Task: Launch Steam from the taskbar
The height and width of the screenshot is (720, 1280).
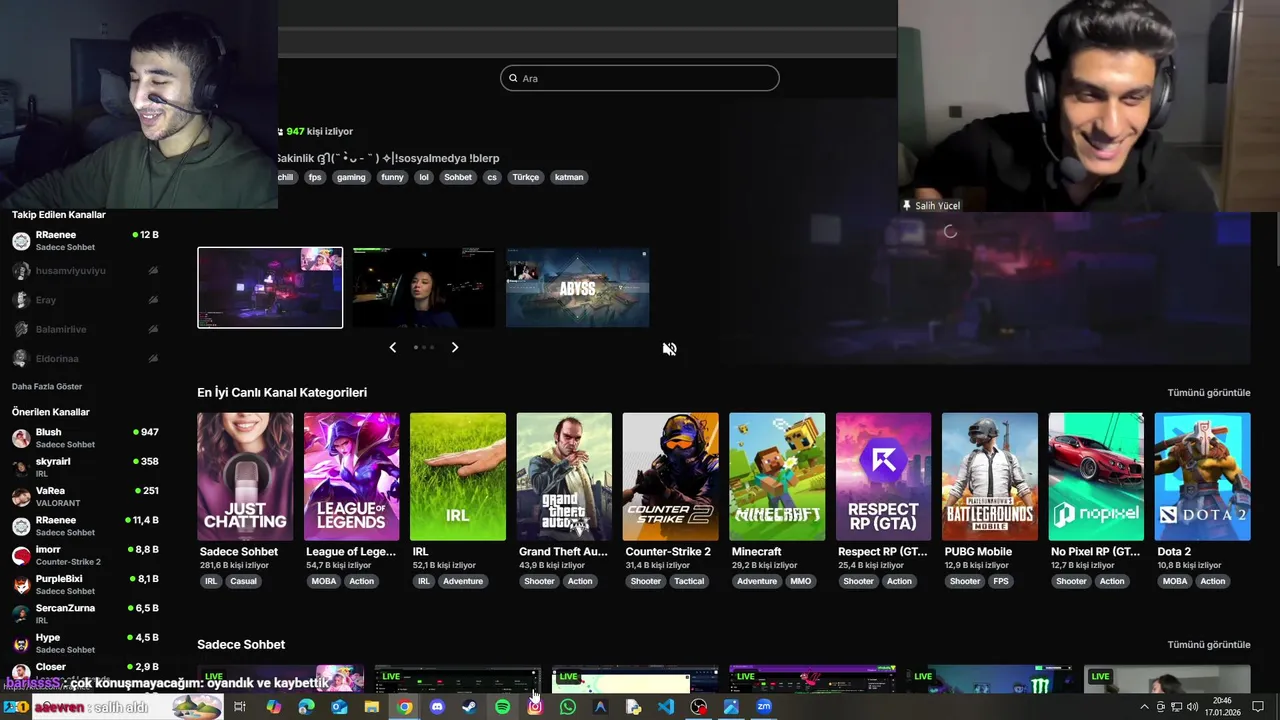Action: 469,707
